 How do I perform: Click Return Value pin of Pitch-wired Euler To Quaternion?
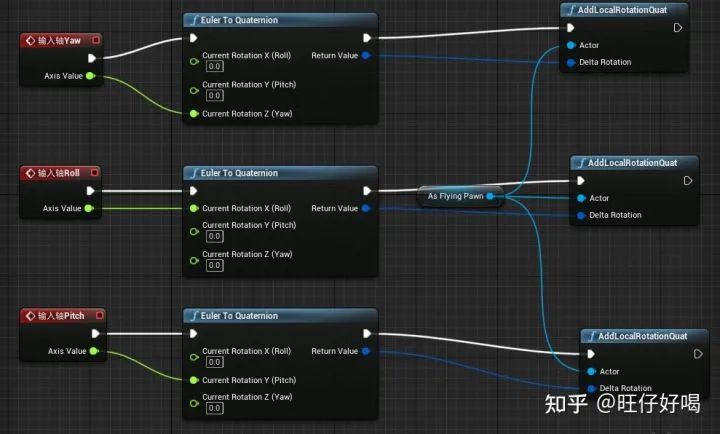(366, 351)
